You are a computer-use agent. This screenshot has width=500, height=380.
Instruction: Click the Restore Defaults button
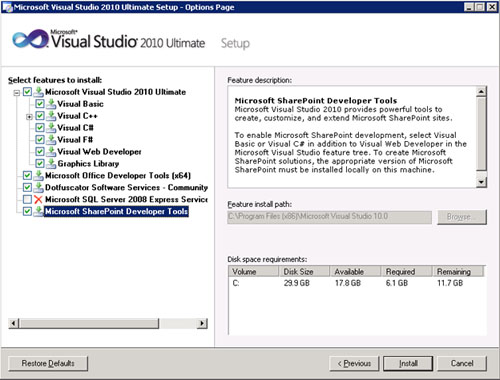[48, 363]
